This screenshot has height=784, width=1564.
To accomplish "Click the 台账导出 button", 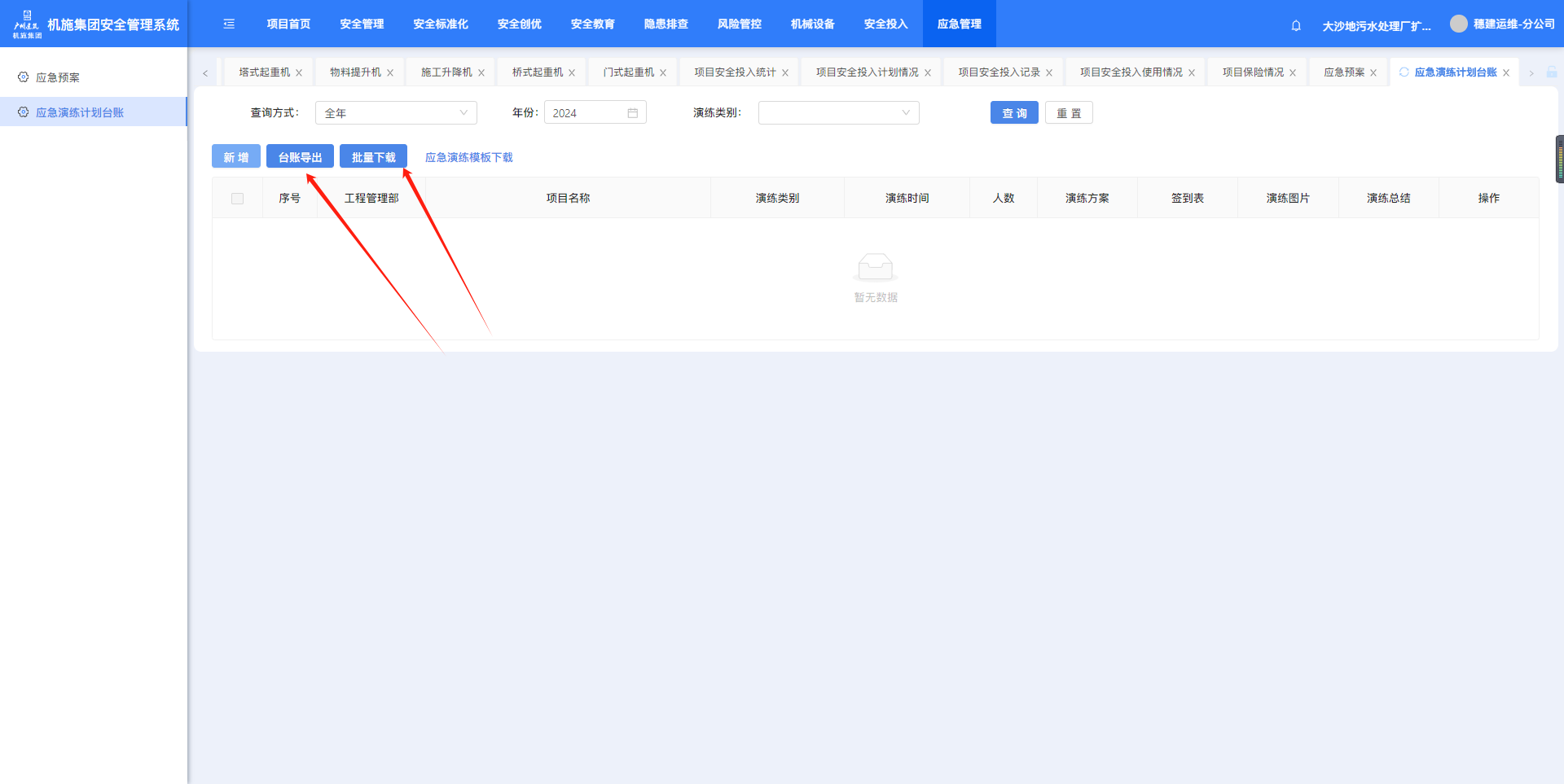I will (300, 157).
